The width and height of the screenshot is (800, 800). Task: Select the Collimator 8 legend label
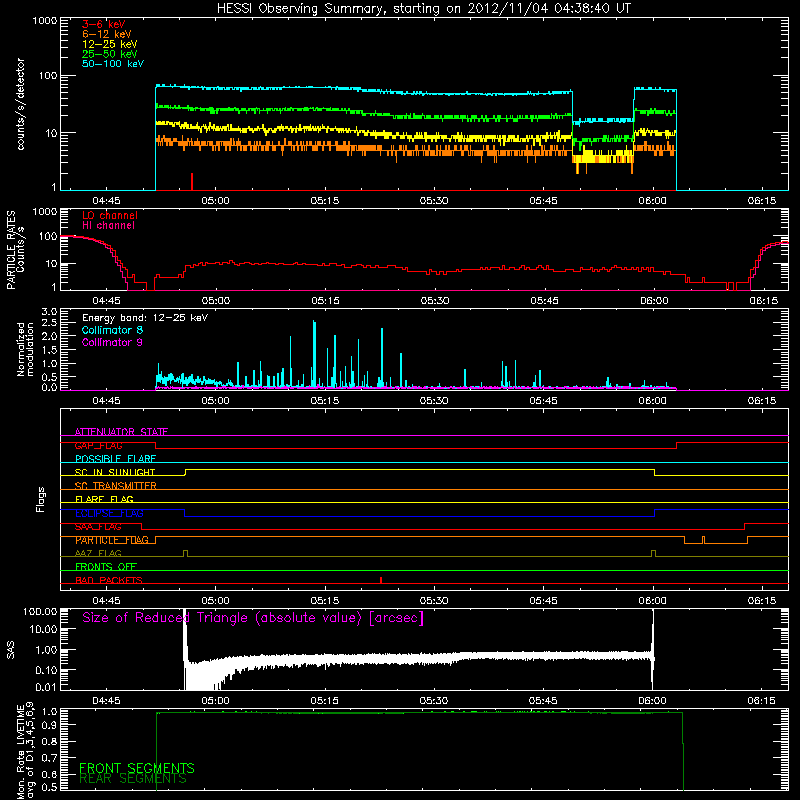(x=112, y=330)
